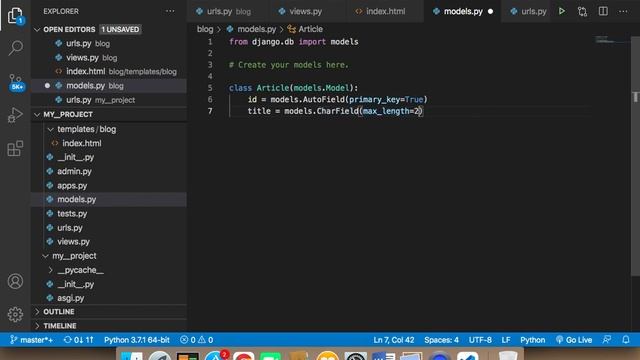
Task: Click the code minimap
Action: coord(611,40)
